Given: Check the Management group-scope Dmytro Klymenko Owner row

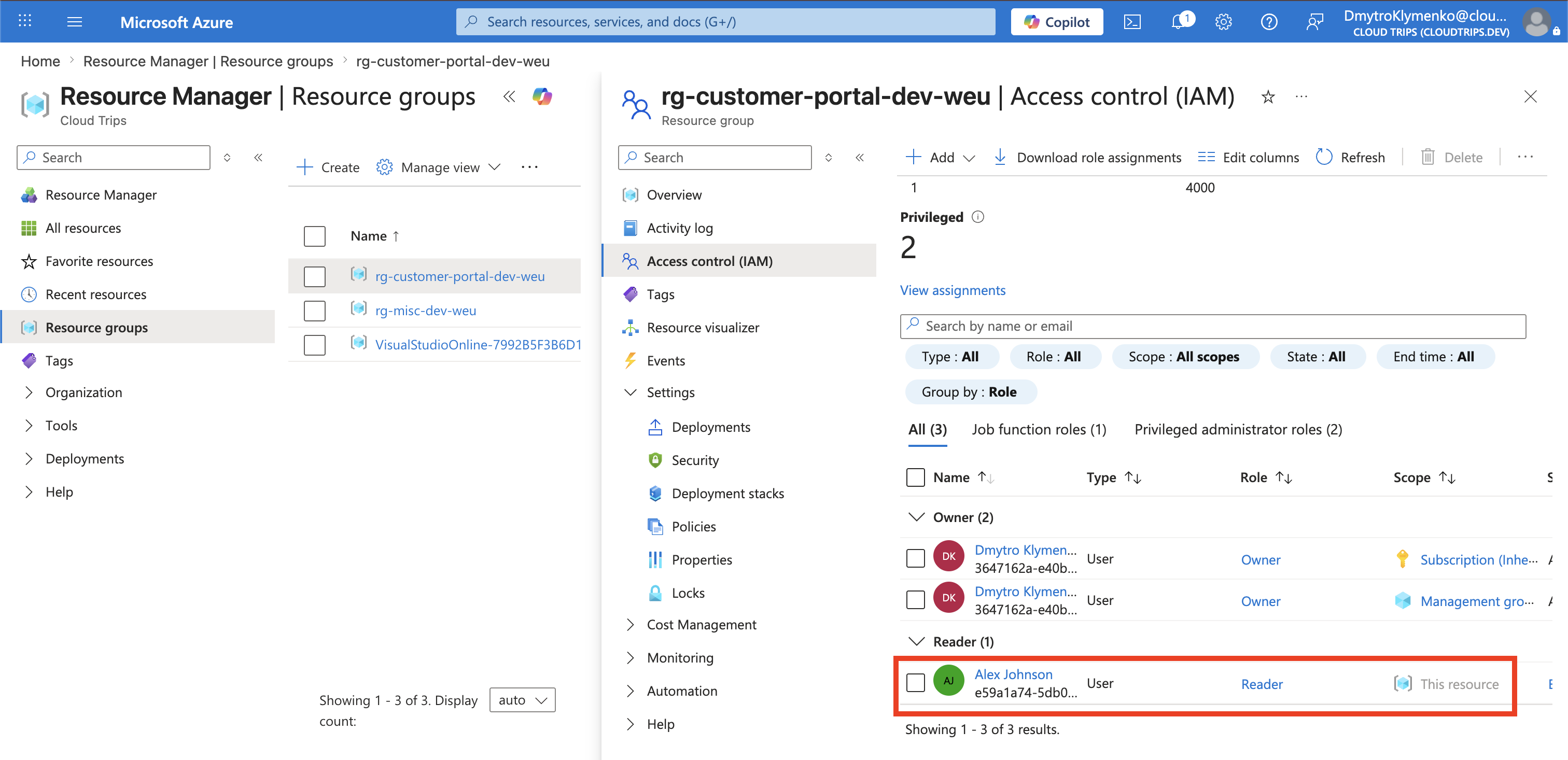Looking at the screenshot, I should point(915,599).
